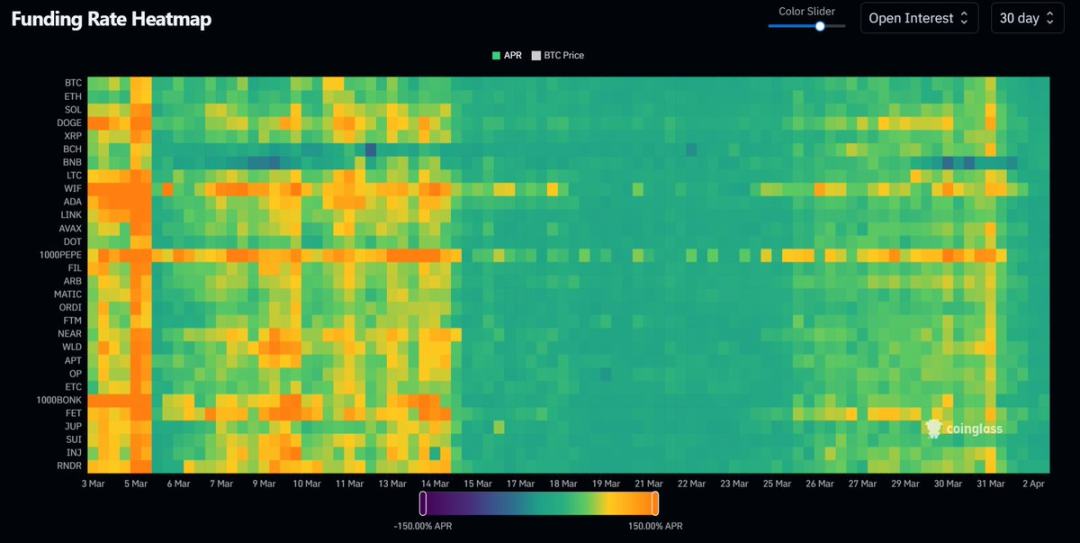Click the SUI row label
1080x543 pixels.
click(74, 439)
